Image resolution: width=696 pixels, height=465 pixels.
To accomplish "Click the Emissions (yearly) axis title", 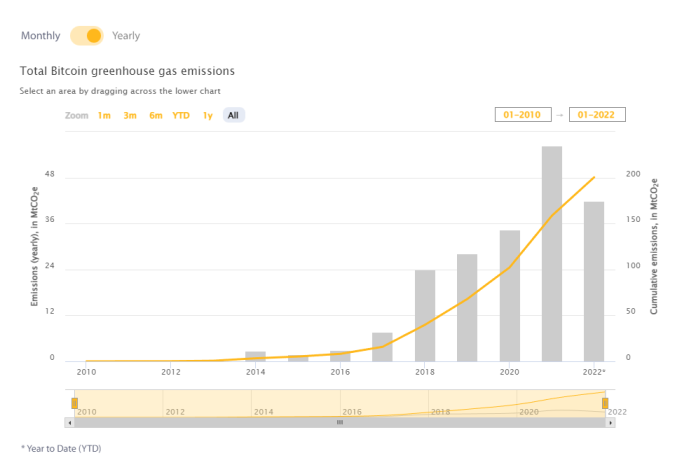I will pyautogui.click(x=34, y=247).
